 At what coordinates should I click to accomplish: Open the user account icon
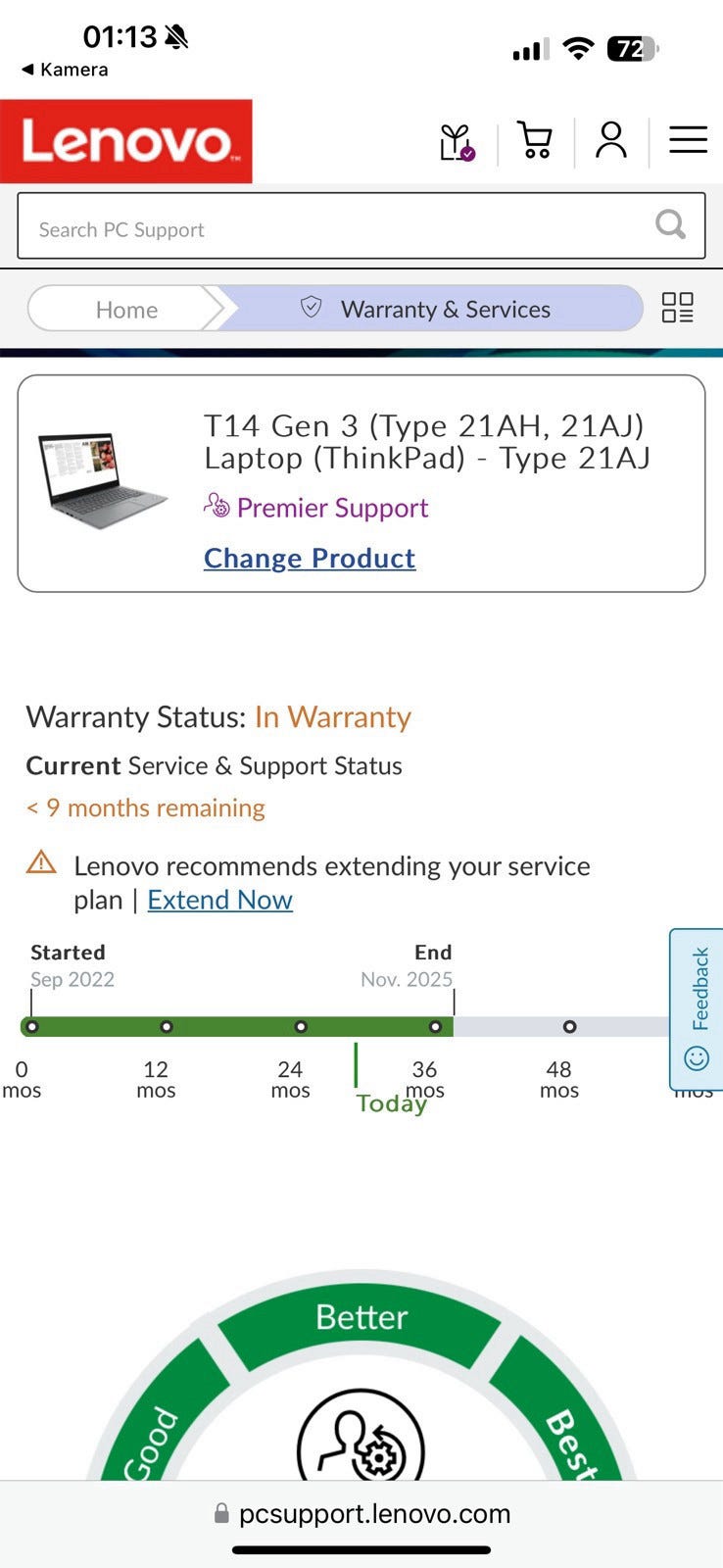point(611,140)
